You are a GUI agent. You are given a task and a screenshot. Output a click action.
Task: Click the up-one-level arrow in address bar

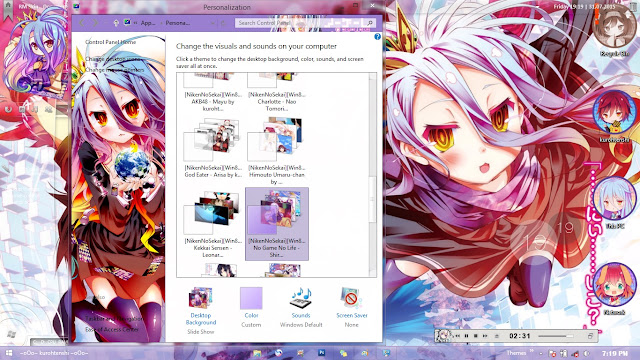pos(116,23)
